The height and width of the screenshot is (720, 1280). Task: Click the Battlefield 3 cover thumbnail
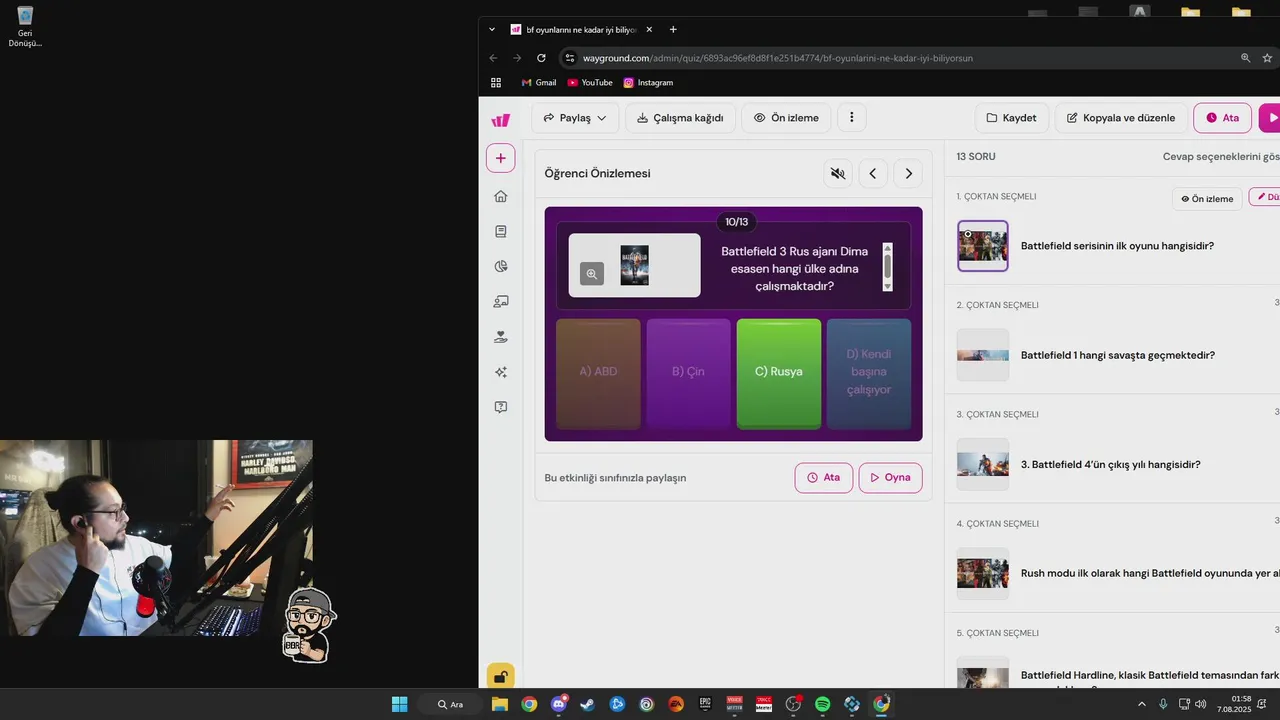tap(634, 265)
